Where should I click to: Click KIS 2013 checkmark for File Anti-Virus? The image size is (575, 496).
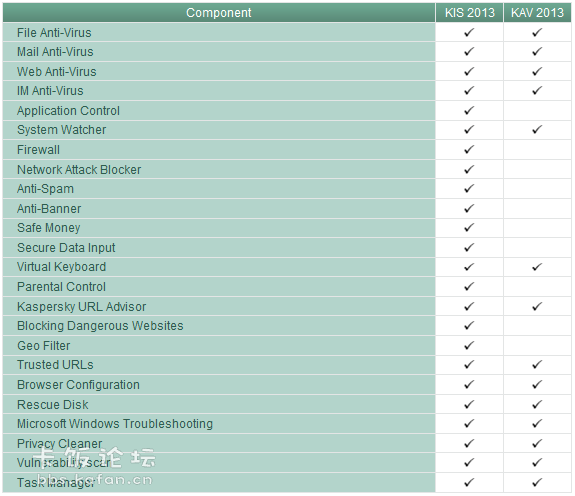click(x=469, y=33)
